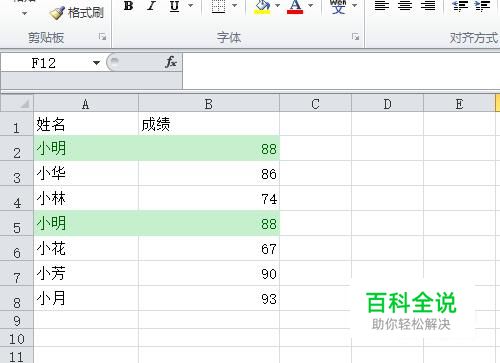The height and width of the screenshot is (363, 500).
Task: Select row 7 header
Action: click(x=17, y=273)
